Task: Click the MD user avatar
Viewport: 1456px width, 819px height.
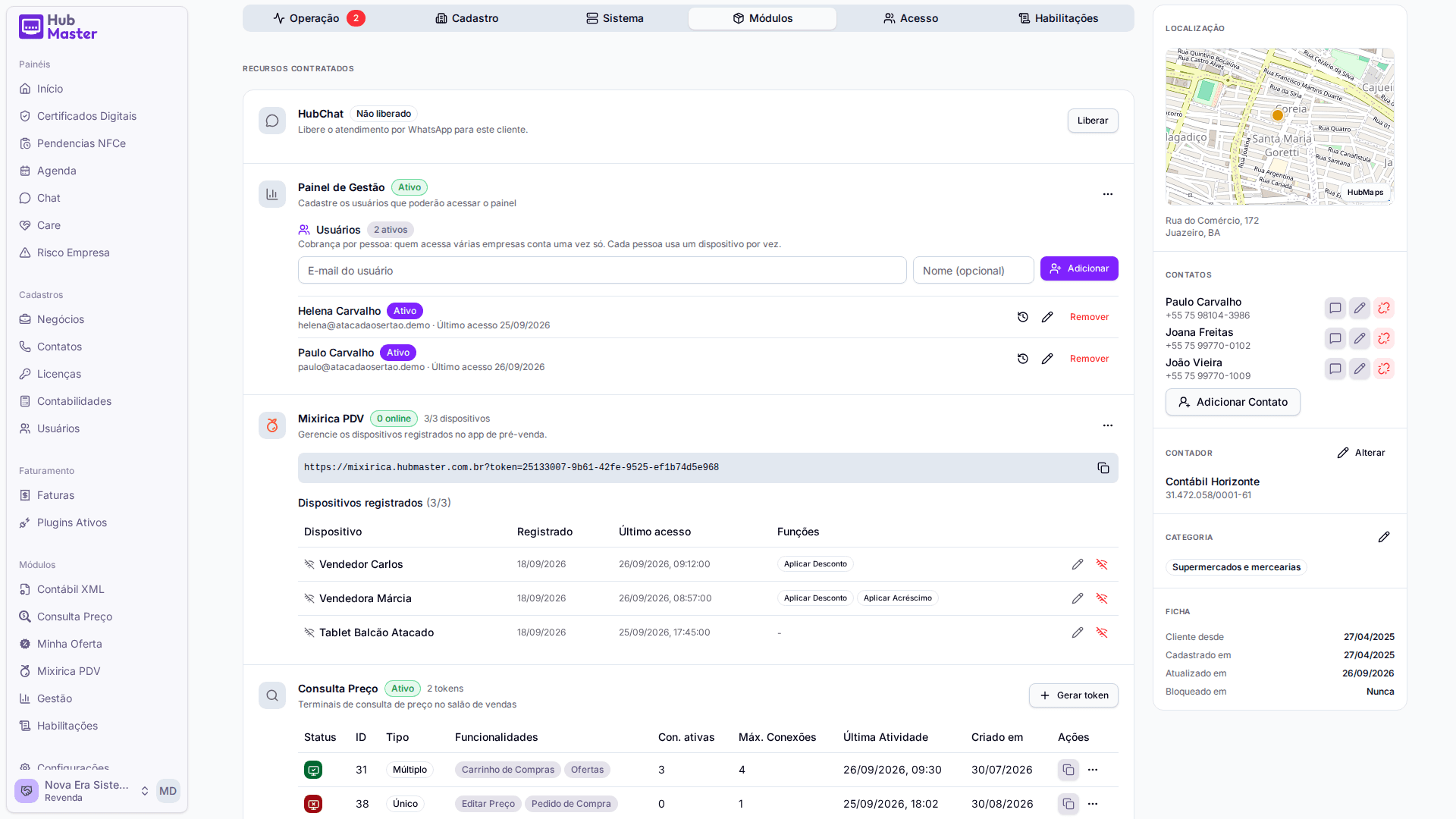Action: pos(168,791)
